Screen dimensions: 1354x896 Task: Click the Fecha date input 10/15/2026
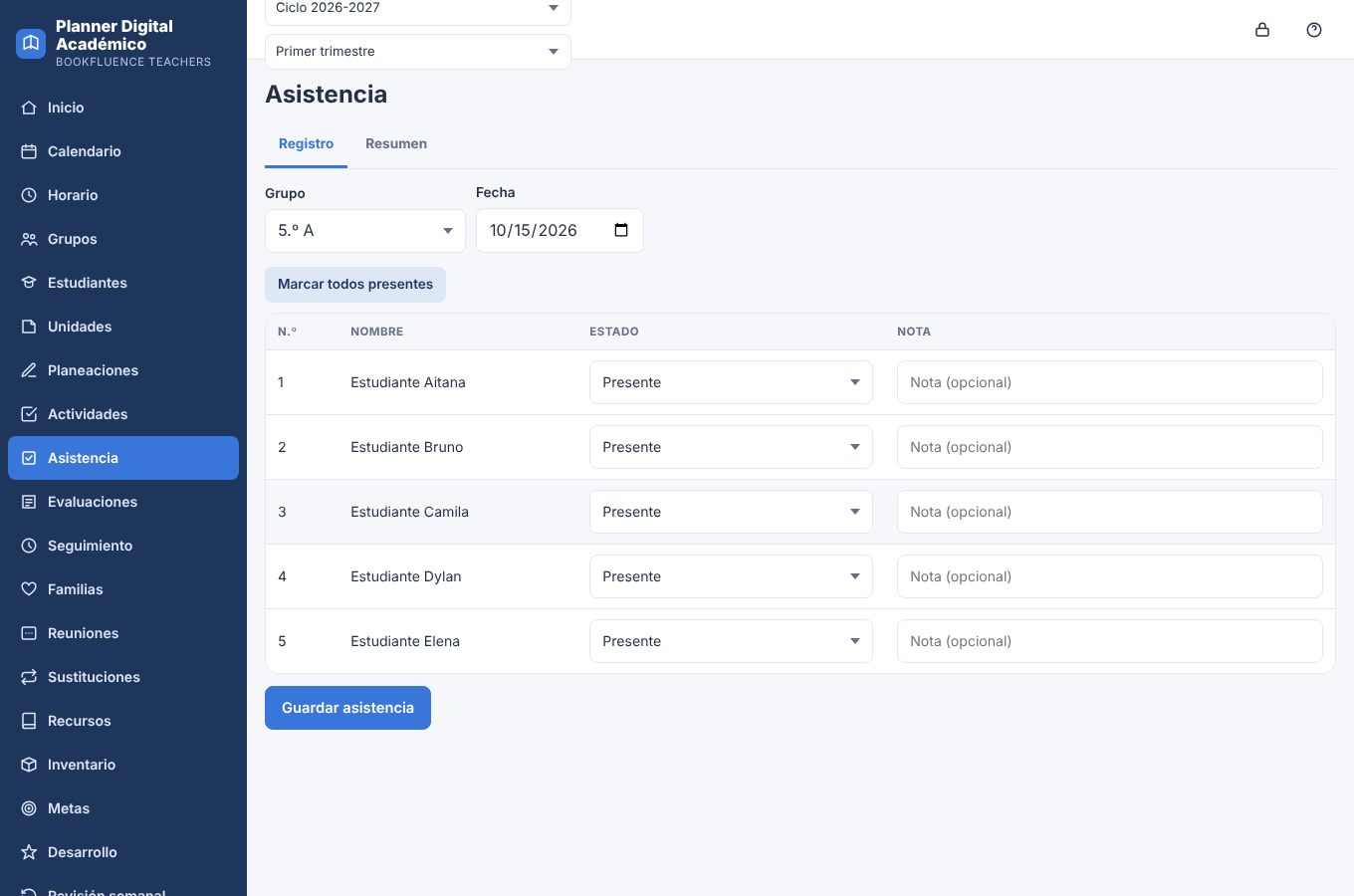(x=560, y=231)
